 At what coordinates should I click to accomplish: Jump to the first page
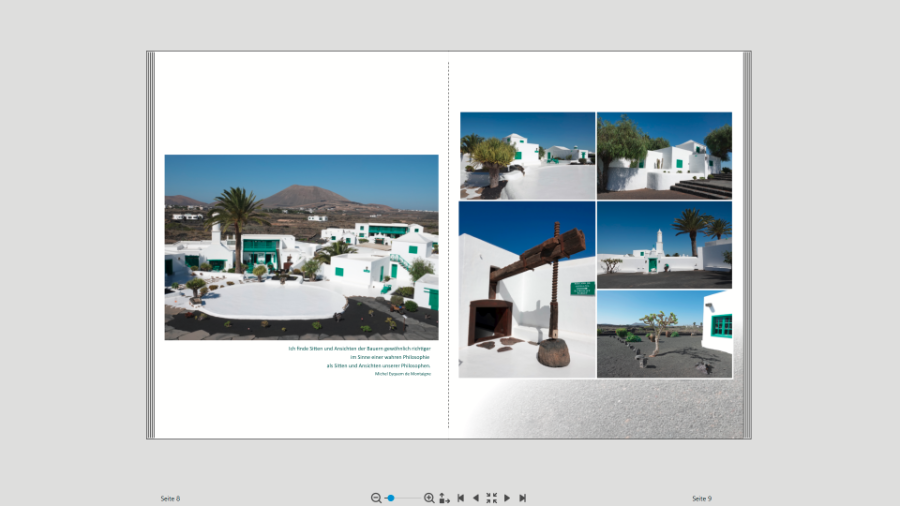tap(460, 498)
